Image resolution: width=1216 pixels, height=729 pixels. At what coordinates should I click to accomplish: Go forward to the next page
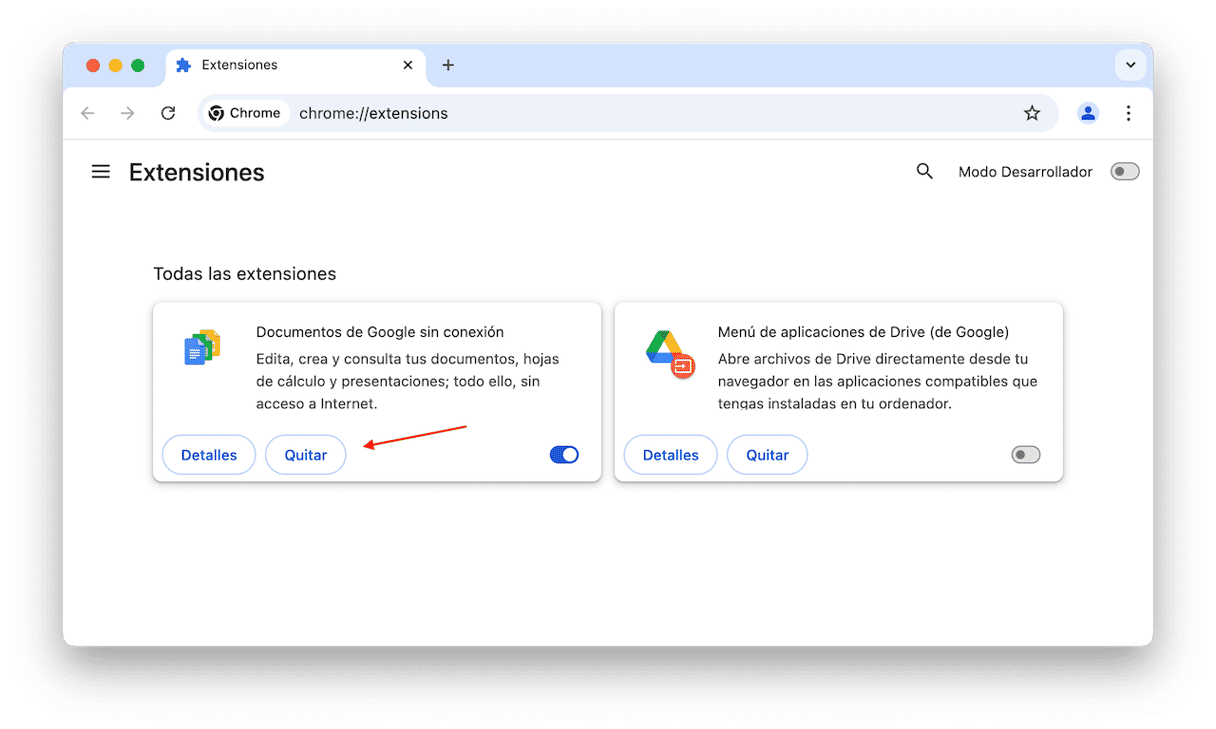point(128,113)
